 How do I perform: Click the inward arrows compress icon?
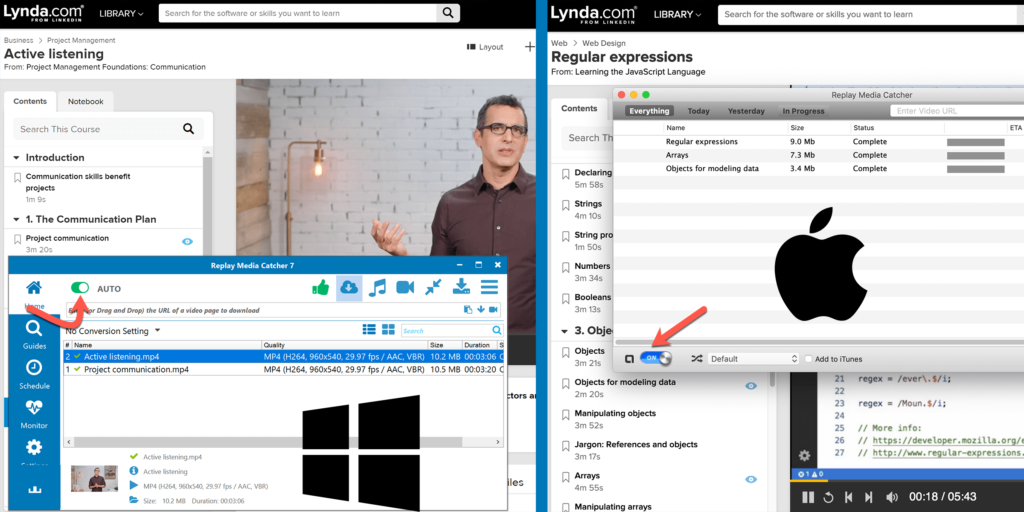click(433, 287)
